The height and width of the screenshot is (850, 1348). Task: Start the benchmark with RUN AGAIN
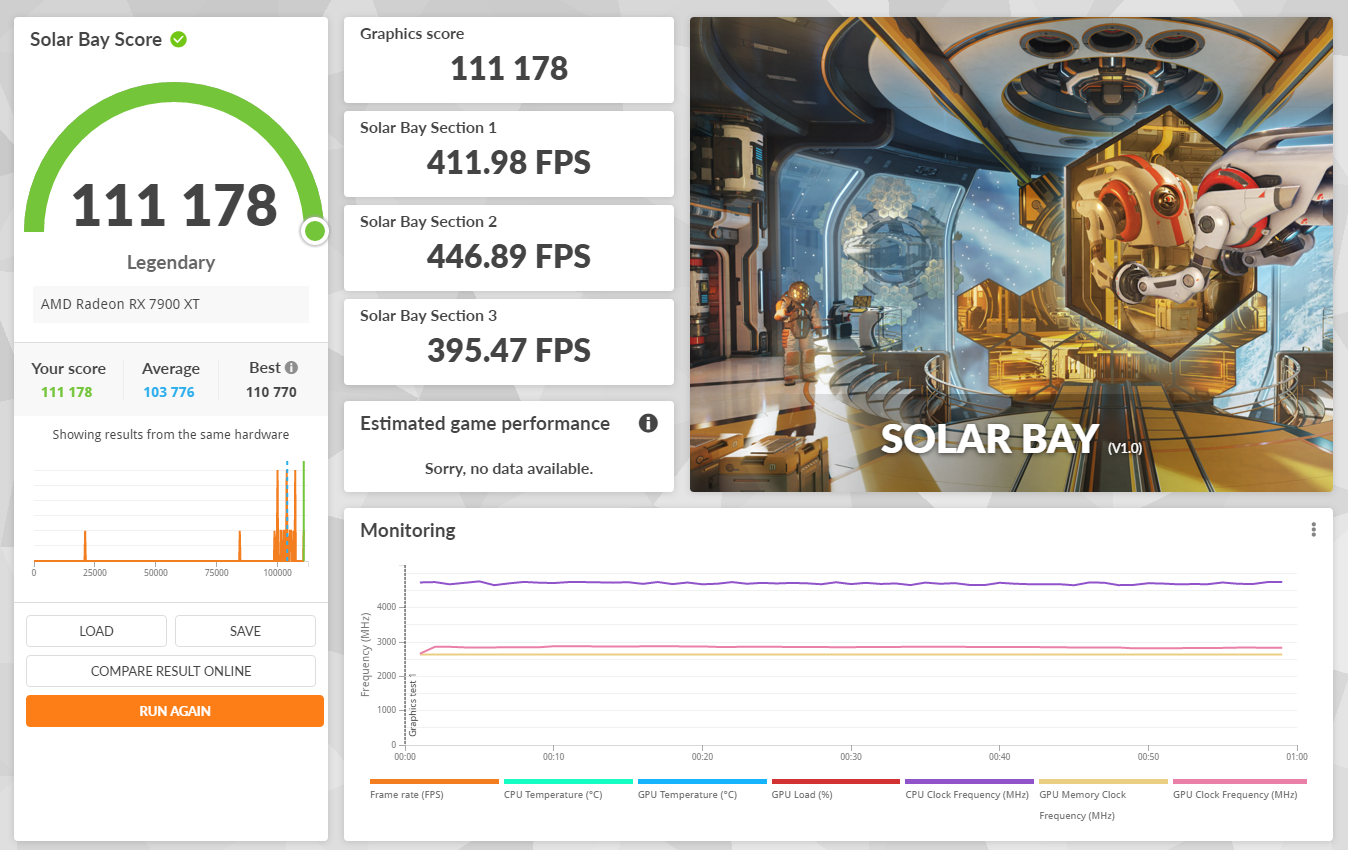point(175,711)
